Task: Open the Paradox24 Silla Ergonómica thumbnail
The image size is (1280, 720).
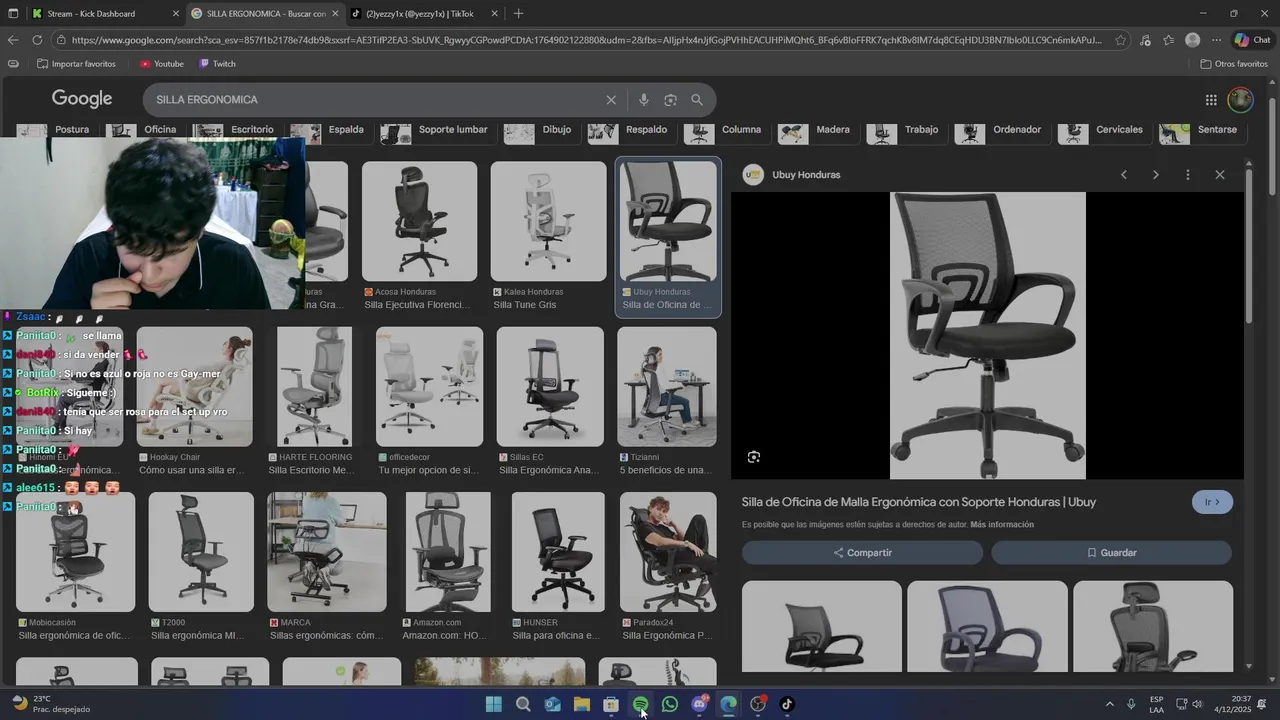Action: (668, 551)
